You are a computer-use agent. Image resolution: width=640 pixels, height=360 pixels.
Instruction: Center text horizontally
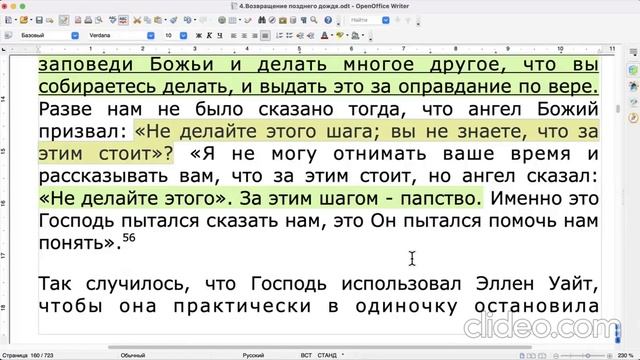(x=244, y=36)
